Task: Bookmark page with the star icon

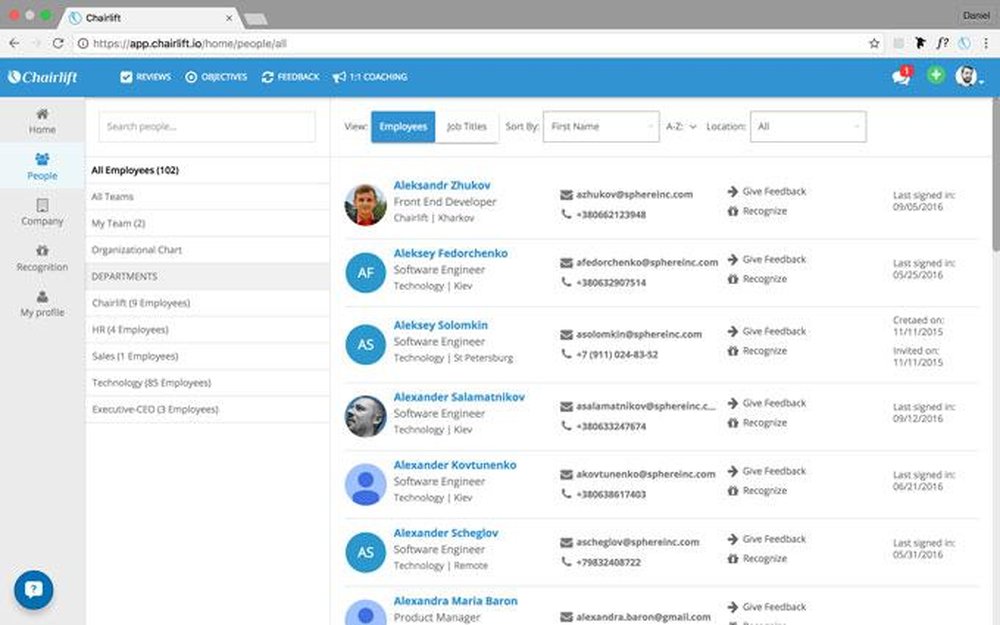Action: pyautogui.click(x=874, y=43)
